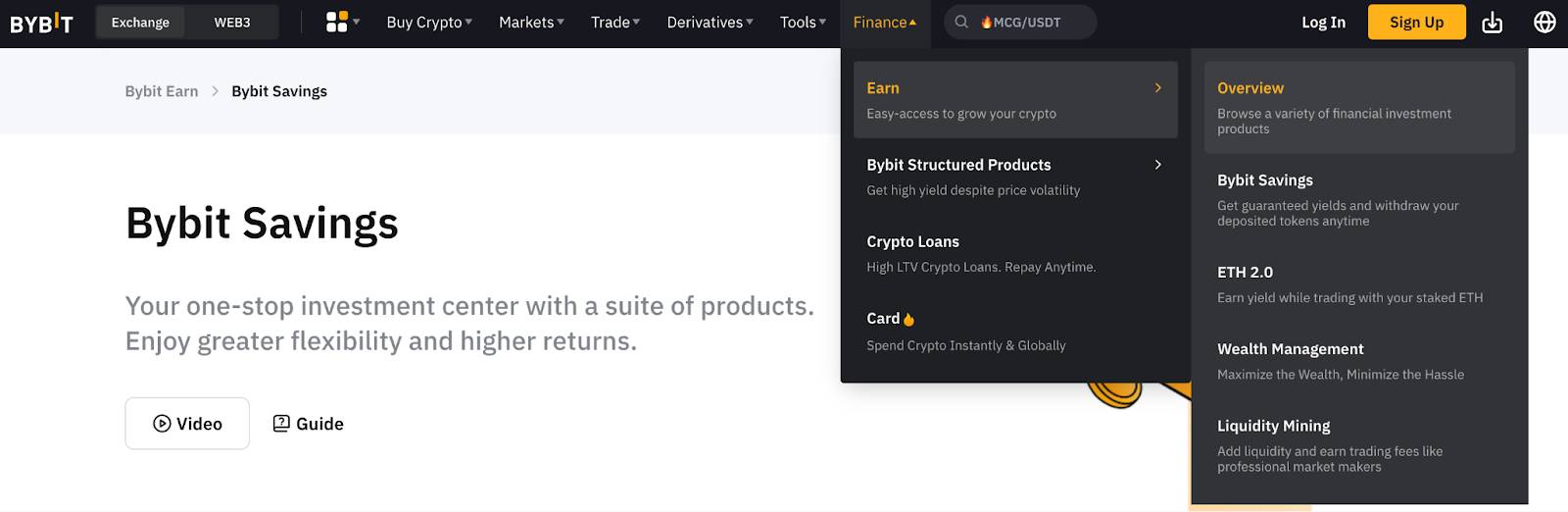Click the search magnifier icon
Image resolution: width=1568 pixels, height=512 pixels.
(x=961, y=22)
